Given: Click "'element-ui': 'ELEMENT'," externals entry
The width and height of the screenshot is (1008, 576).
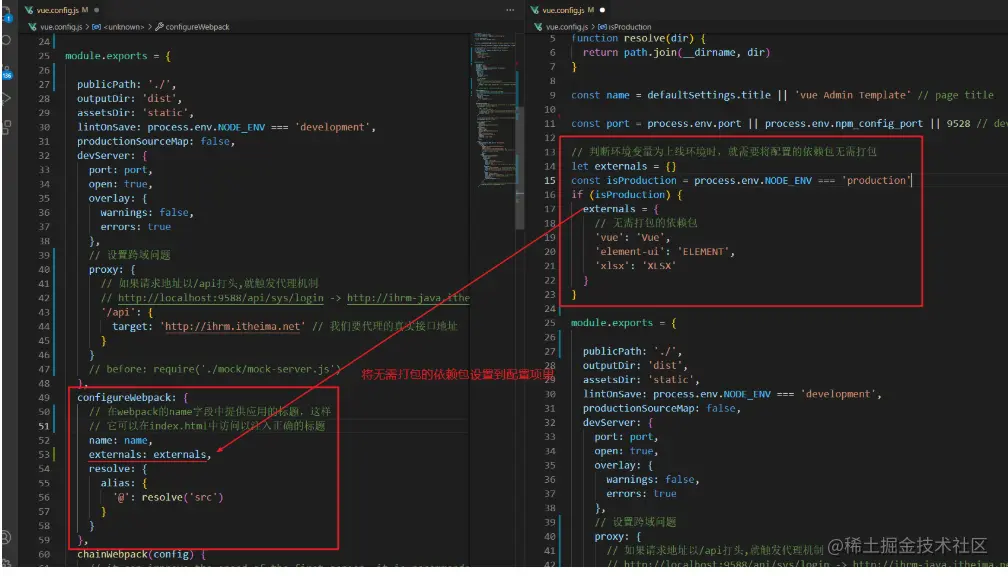Looking at the screenshot, I should (664, 251).
